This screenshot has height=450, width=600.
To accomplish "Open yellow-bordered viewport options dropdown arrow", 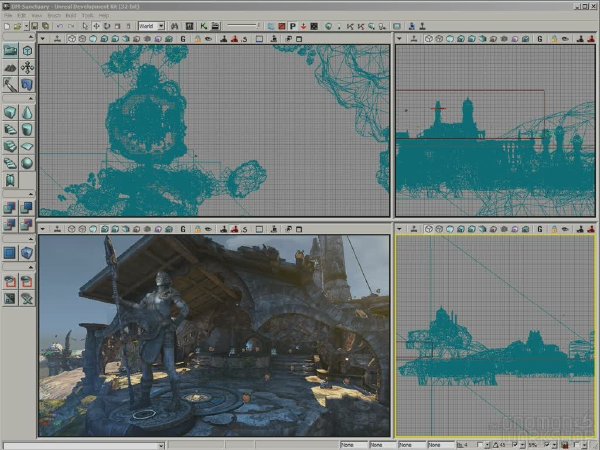I will (399, 229).
